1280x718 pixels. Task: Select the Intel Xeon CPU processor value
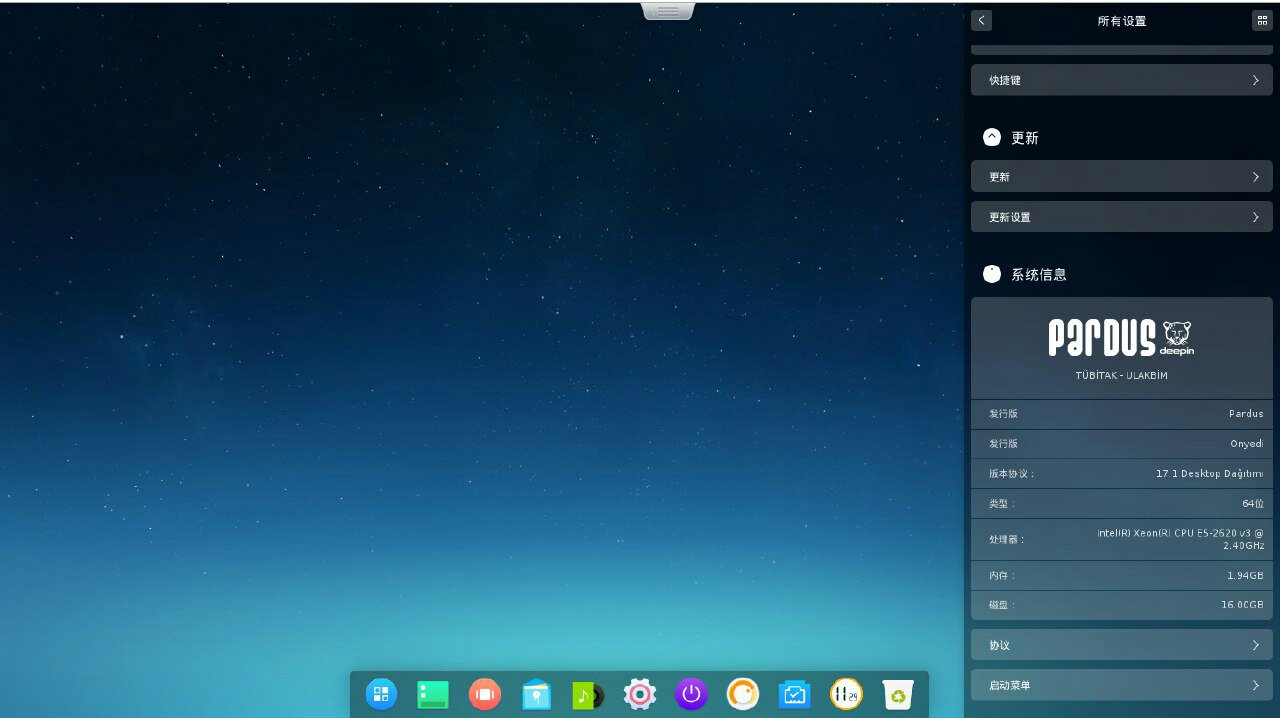(1181, 540)
